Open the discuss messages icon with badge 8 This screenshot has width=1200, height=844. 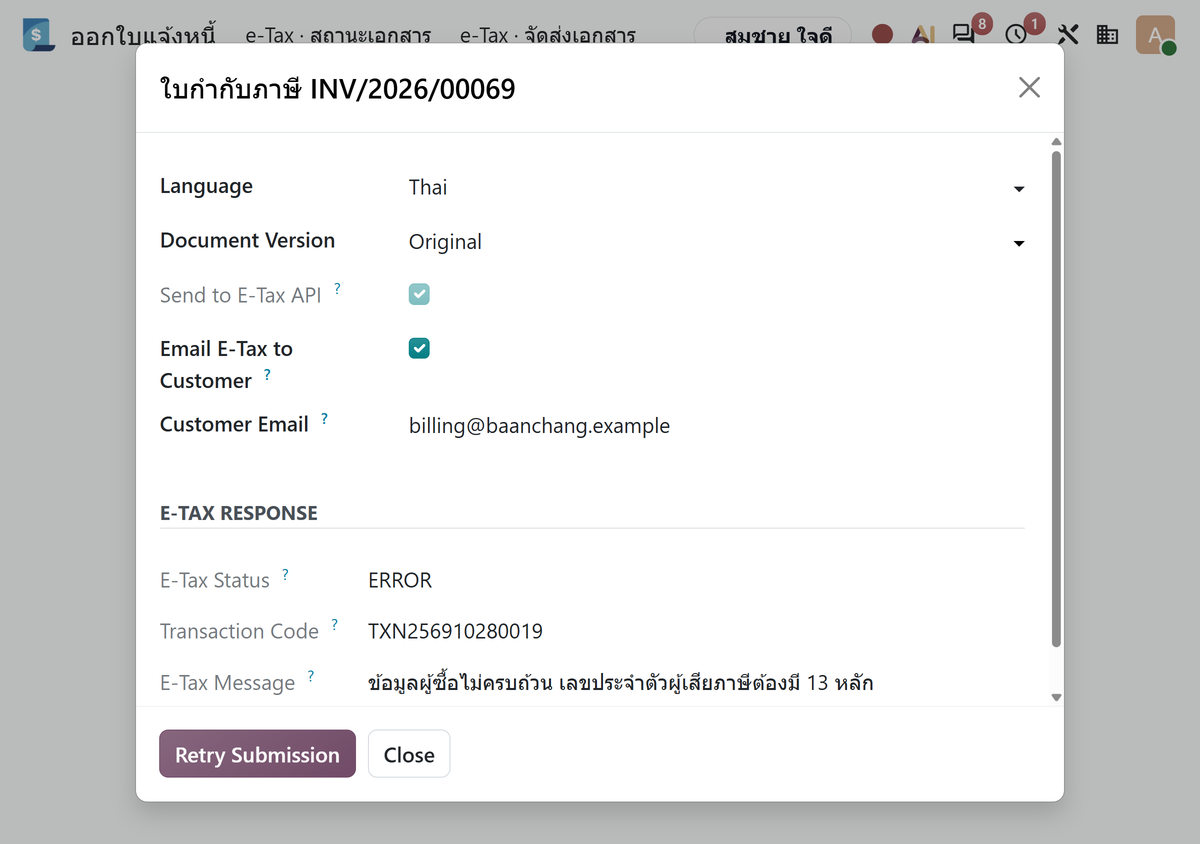click(x=965, y=34)
